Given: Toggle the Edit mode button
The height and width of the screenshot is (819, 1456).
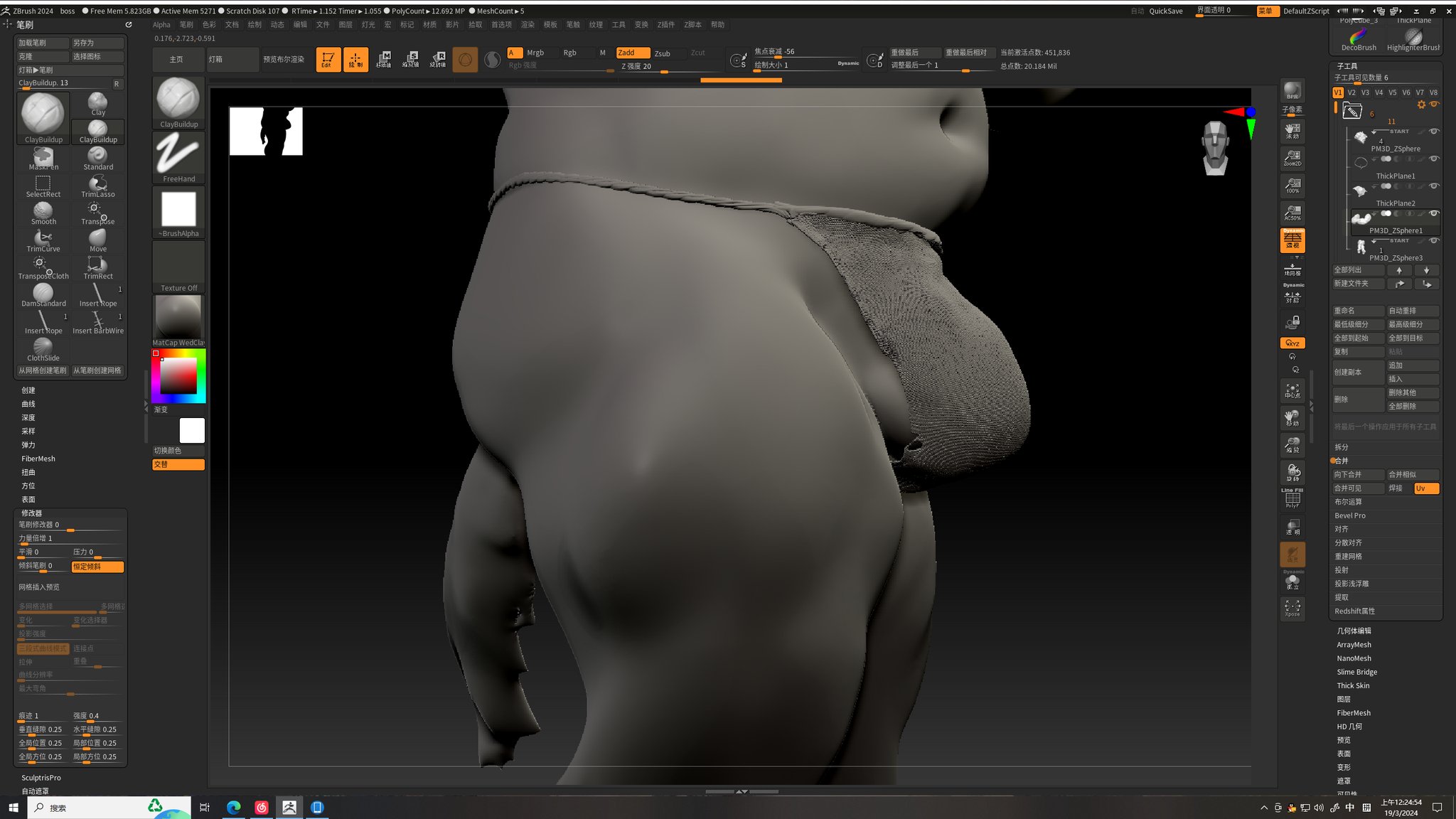Looking at the screenshot, I should click(x=328, y=59).
